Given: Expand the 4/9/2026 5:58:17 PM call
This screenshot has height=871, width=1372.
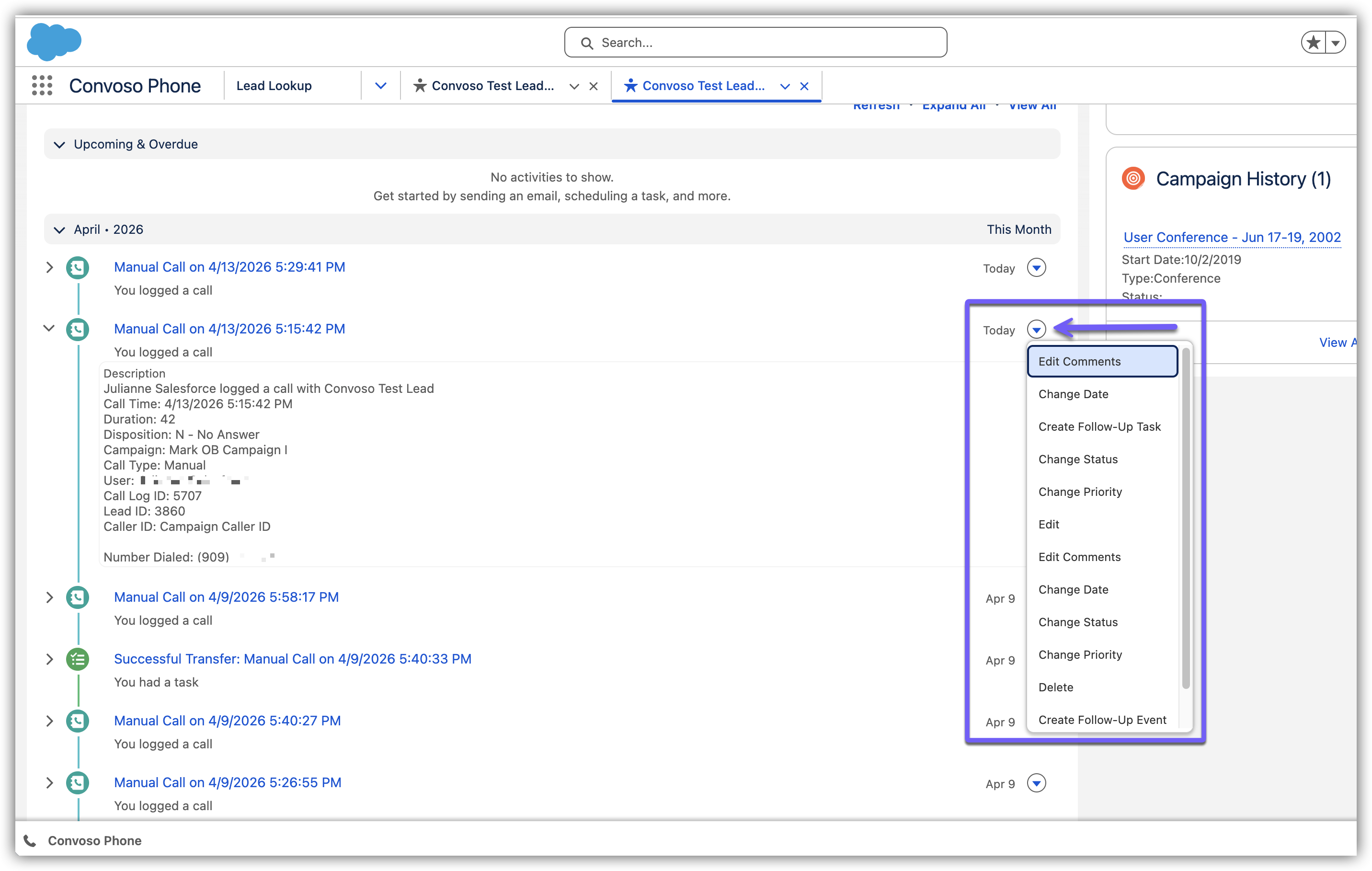Looking at the screenshot, I should click(x=49, y=597).
